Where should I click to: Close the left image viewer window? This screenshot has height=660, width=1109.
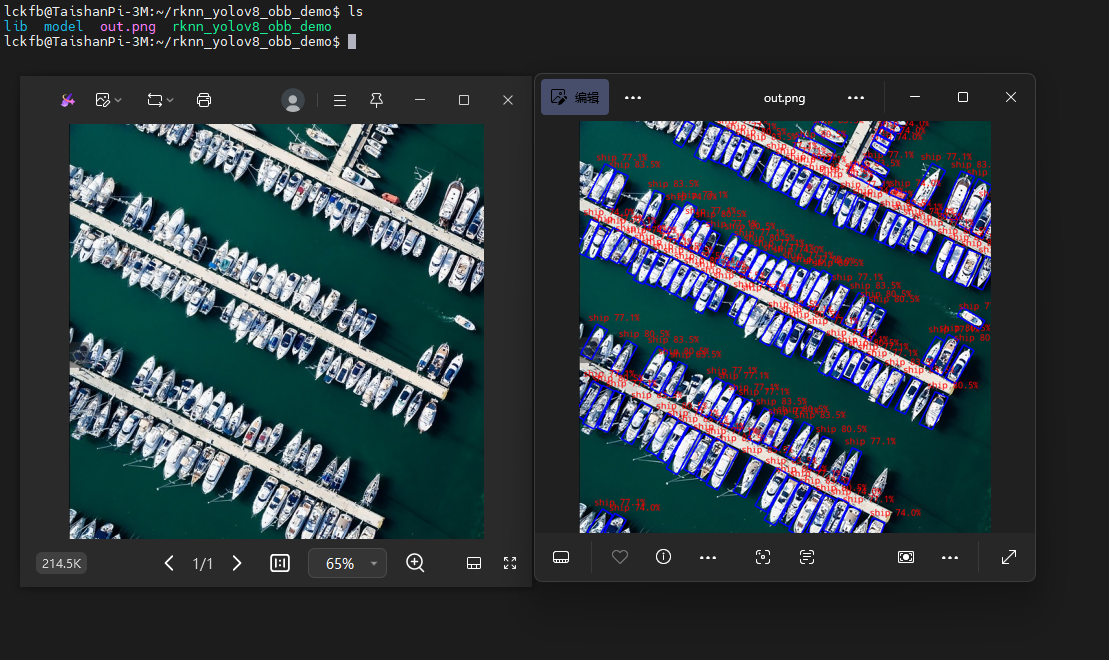(508, 100)
